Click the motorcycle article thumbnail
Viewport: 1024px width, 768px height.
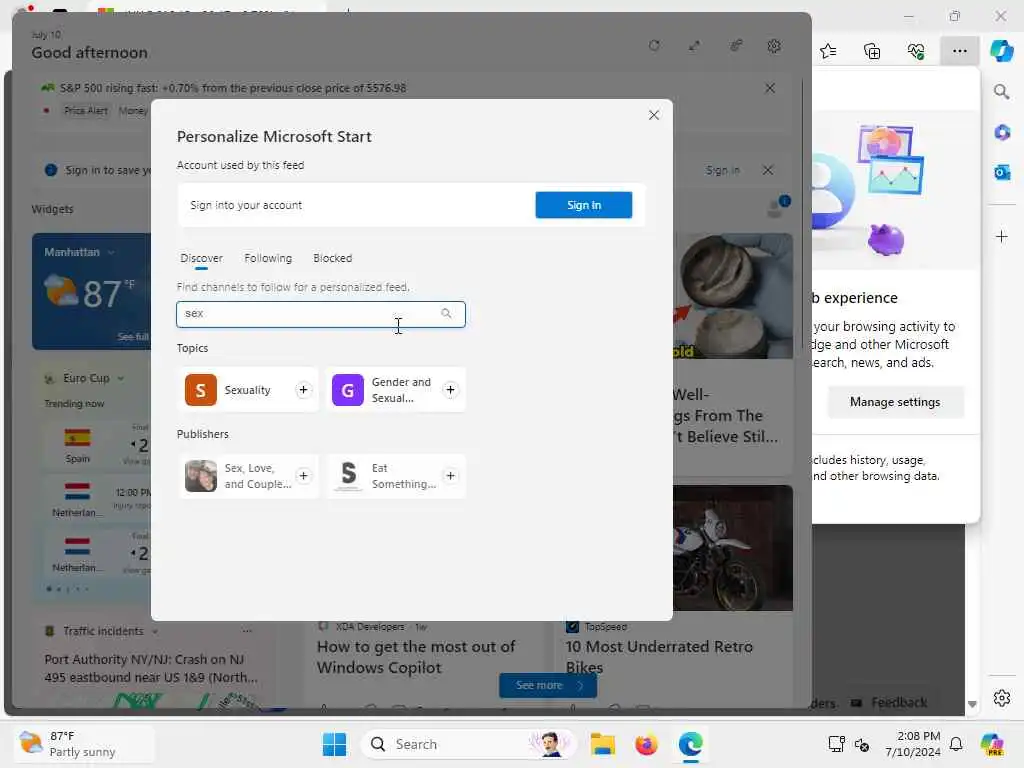733,548
